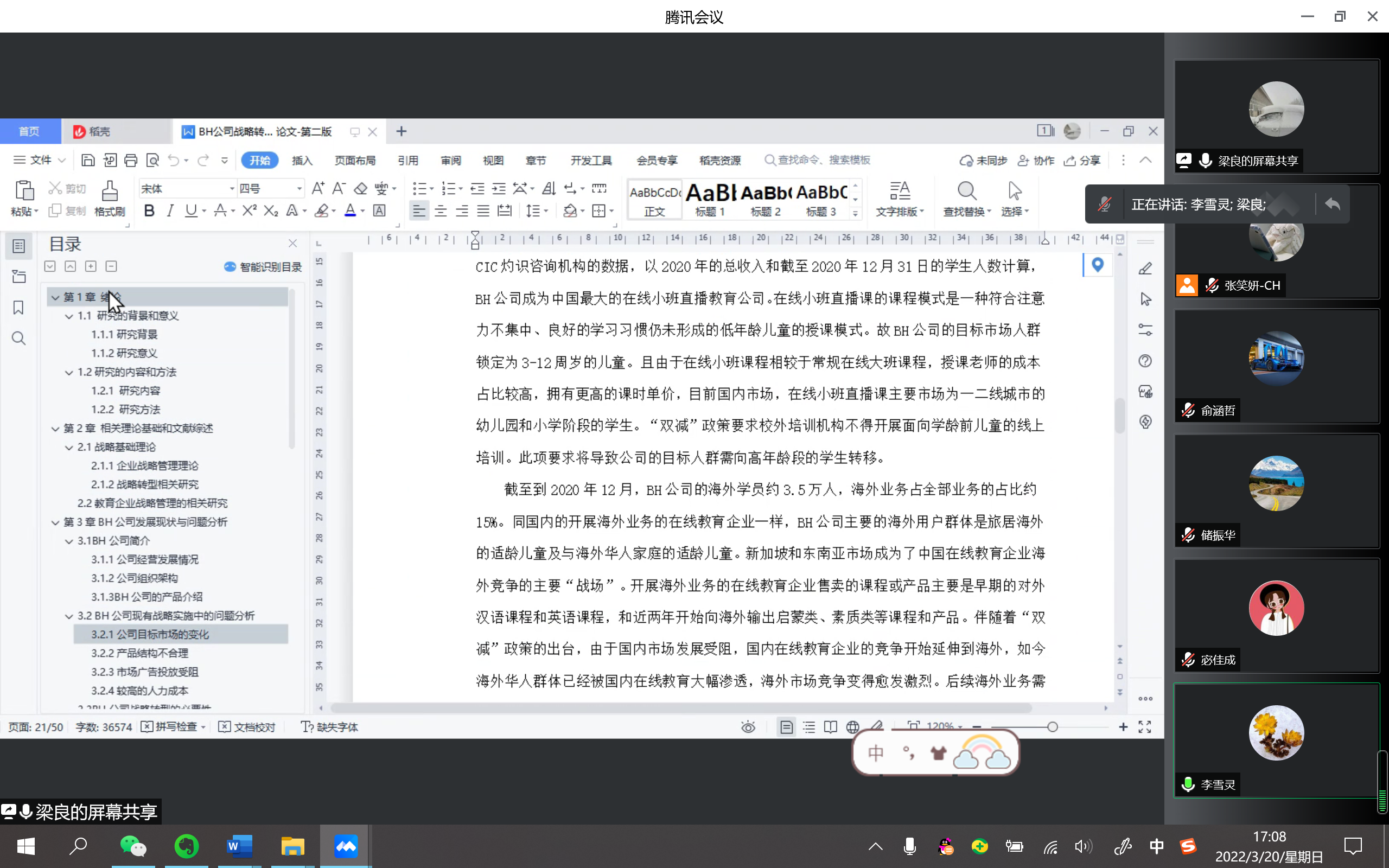This screenshot has width=1389, height=868.
Task: Click the eye protection mode icon
Action: tap(747, 727)
